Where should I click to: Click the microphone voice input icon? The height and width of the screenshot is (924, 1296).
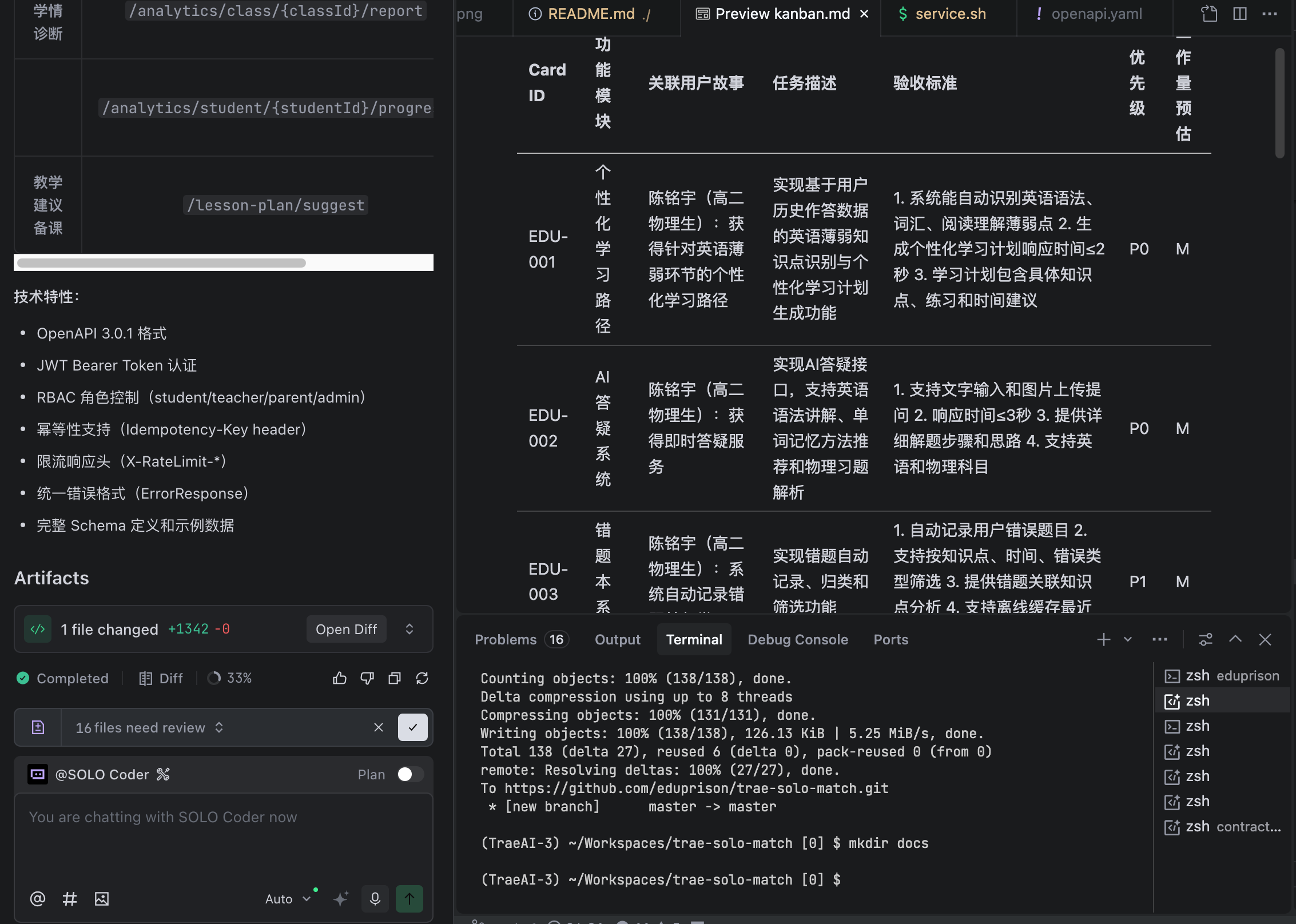click(x=375, y=899)
